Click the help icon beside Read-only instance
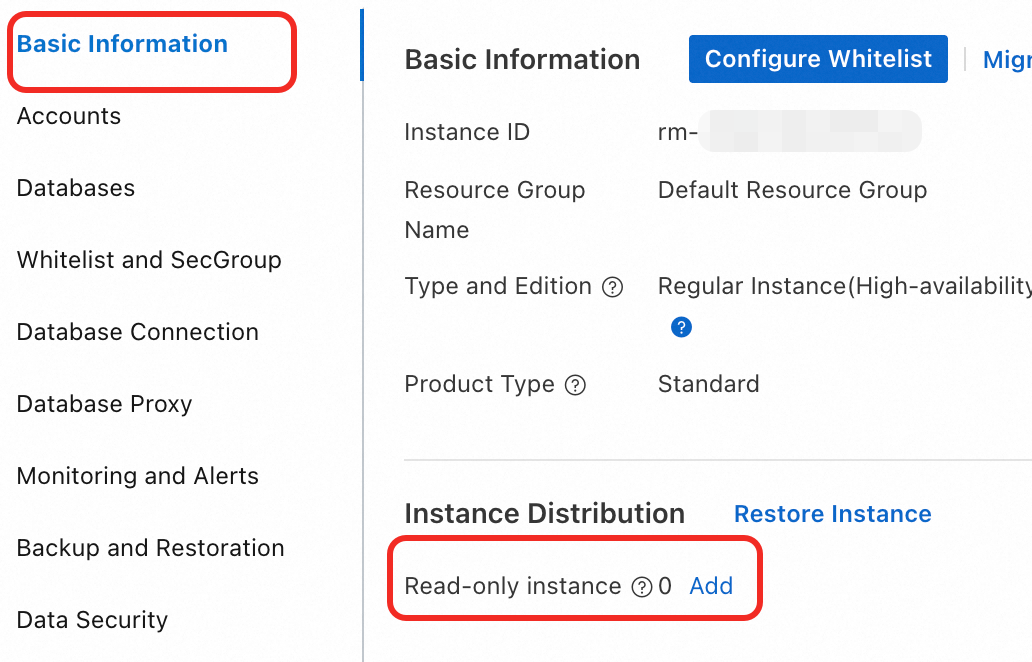 (642, 587)
